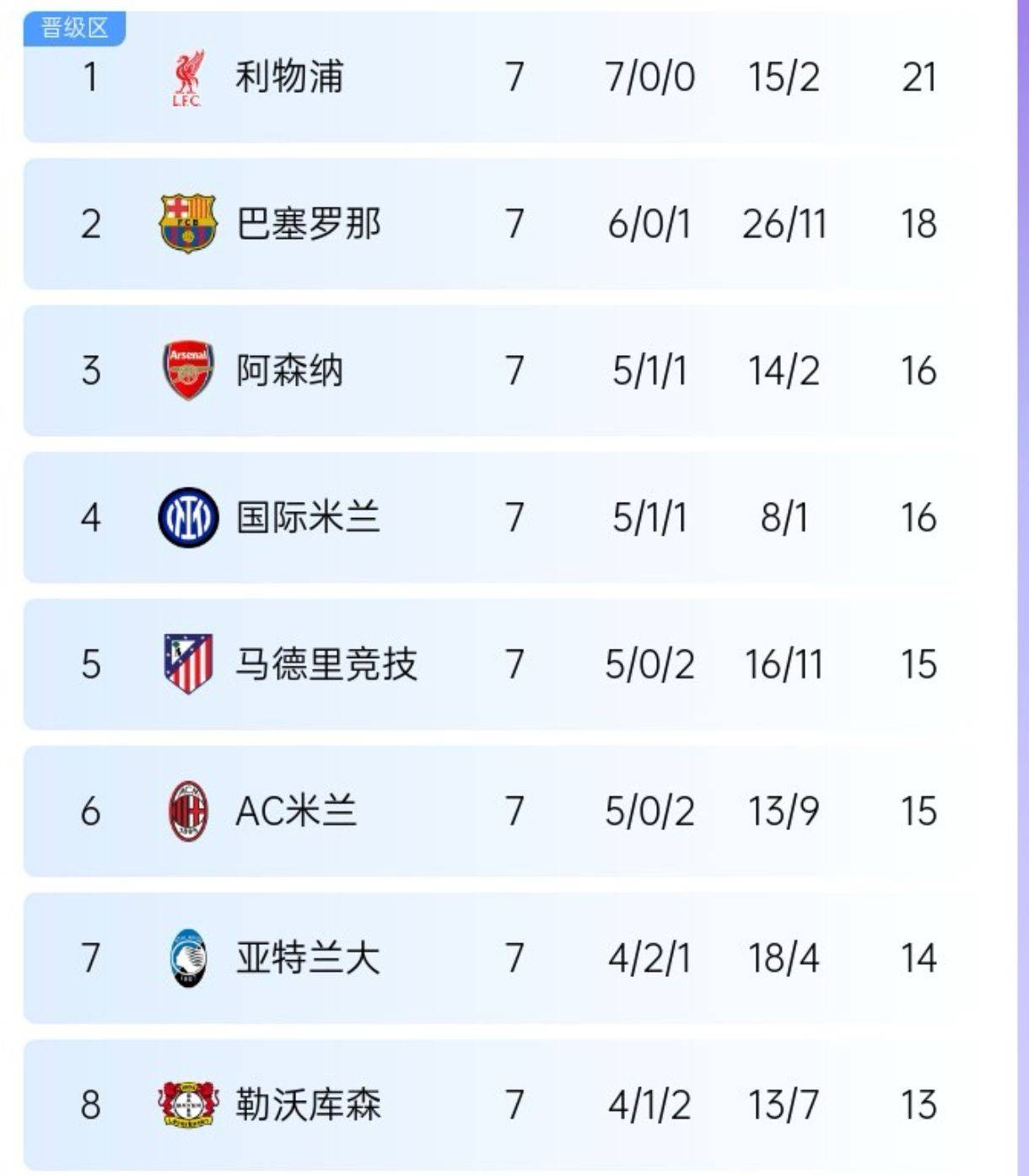
Task: Select the Atalanta club logo
Action: pyautogui.click(x=188, y=958)
